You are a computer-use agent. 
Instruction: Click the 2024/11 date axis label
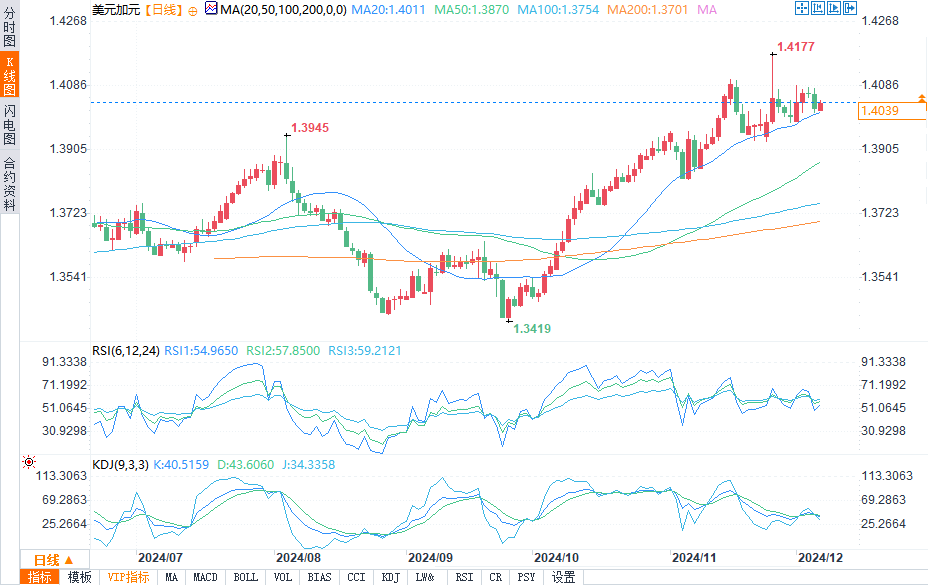[x=694, y=558]
